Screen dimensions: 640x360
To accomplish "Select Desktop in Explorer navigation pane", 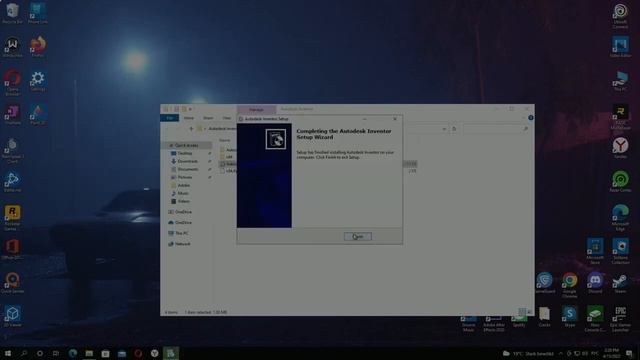I will pyautogui.click(x=185, y=153).
